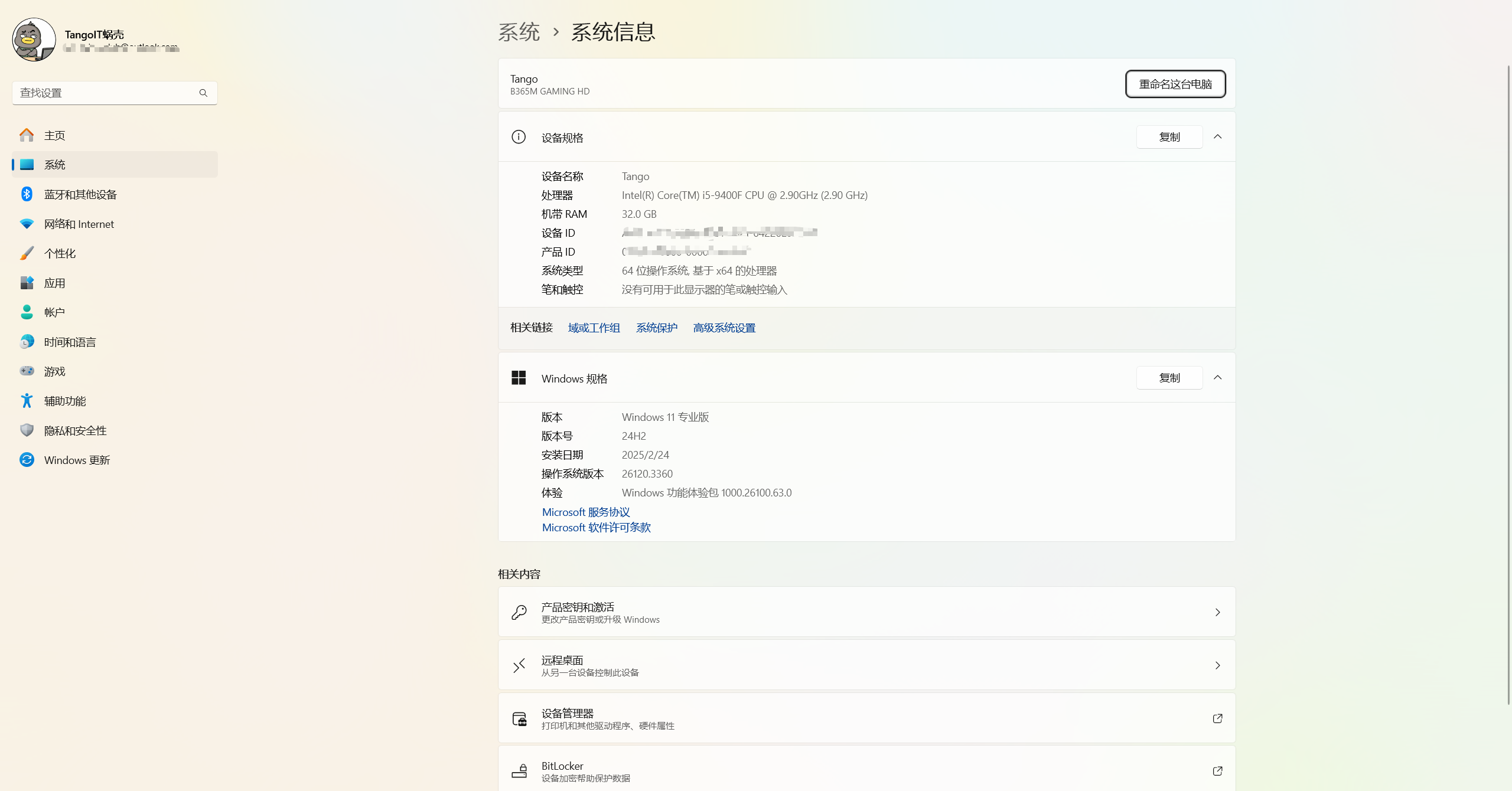Image resolution: width=1512 pixels, height=791 pixels.
Task: Click the info icon beside 设备规格
Action: 519,137
